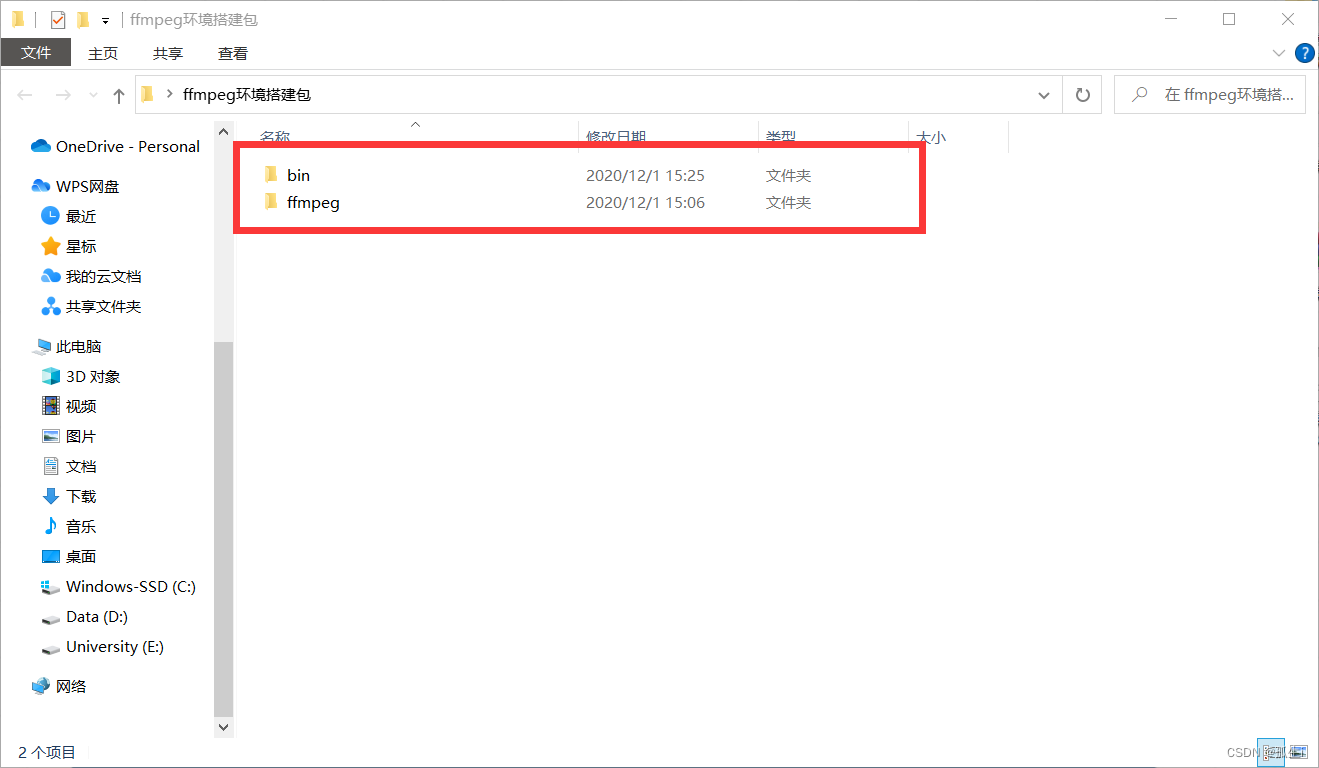Click ffmpeg环境搭建包 breadcrumb in address bar
The width and height of the screenshot is (1319, 768).
[x=247, y=95]
